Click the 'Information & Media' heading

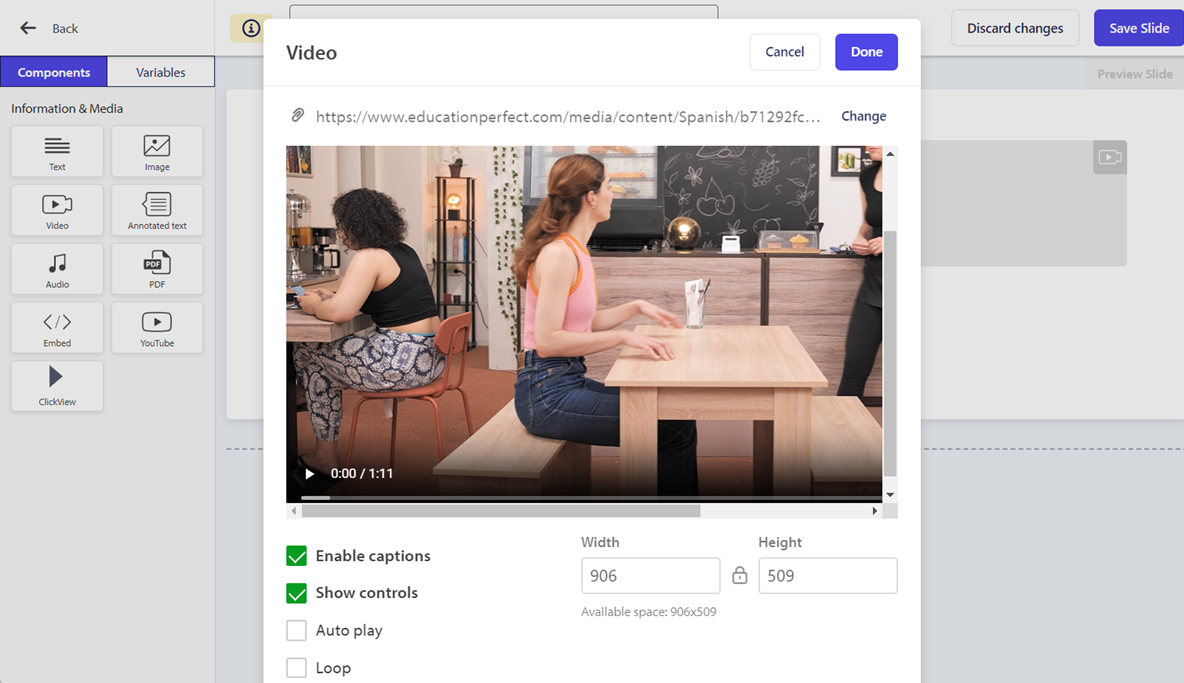pyautogui.click(x=66, y=109)
